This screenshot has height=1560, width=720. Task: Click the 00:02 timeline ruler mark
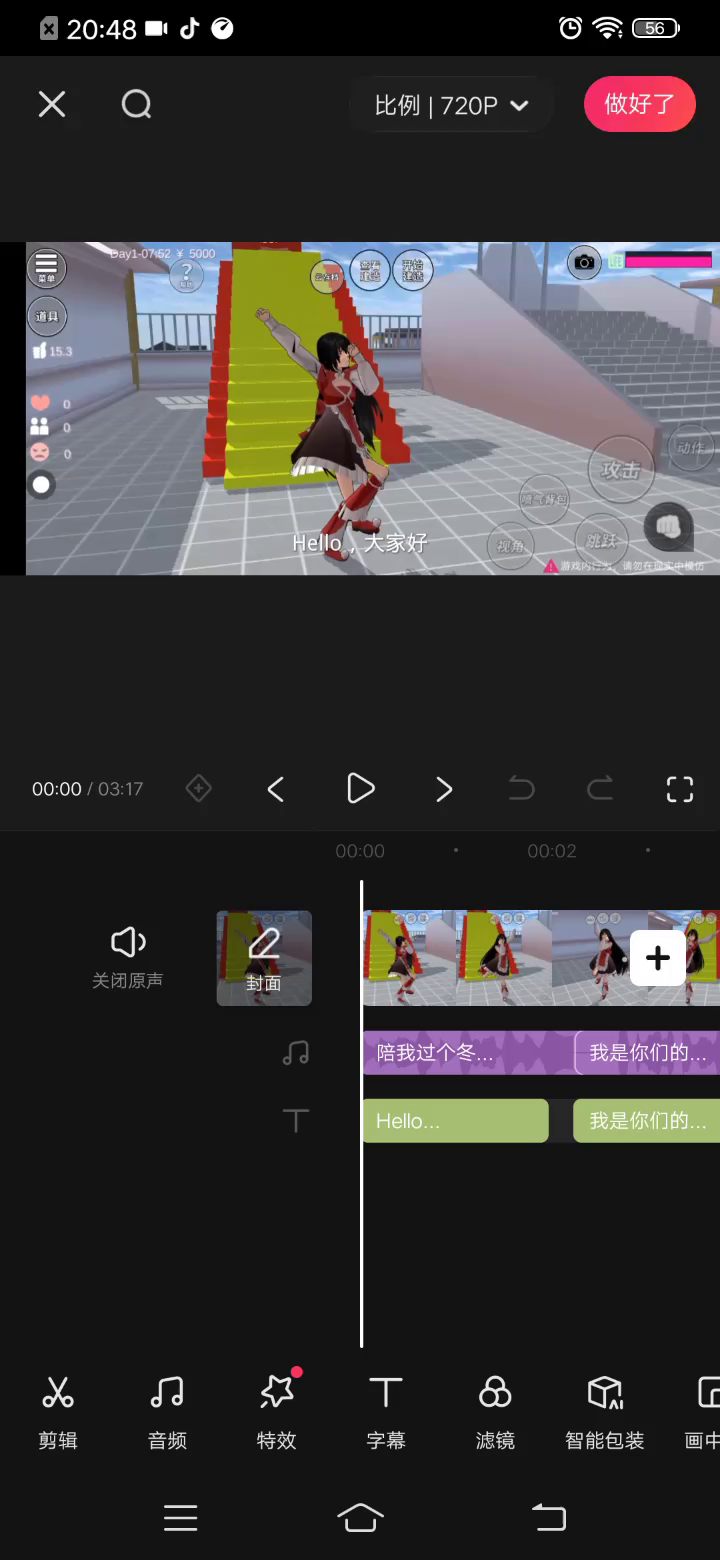coord(552,851)
